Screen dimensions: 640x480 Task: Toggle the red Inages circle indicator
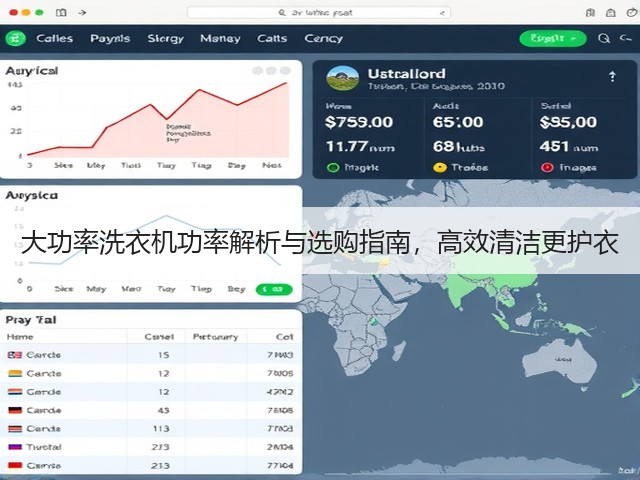(x=547, y=167)
